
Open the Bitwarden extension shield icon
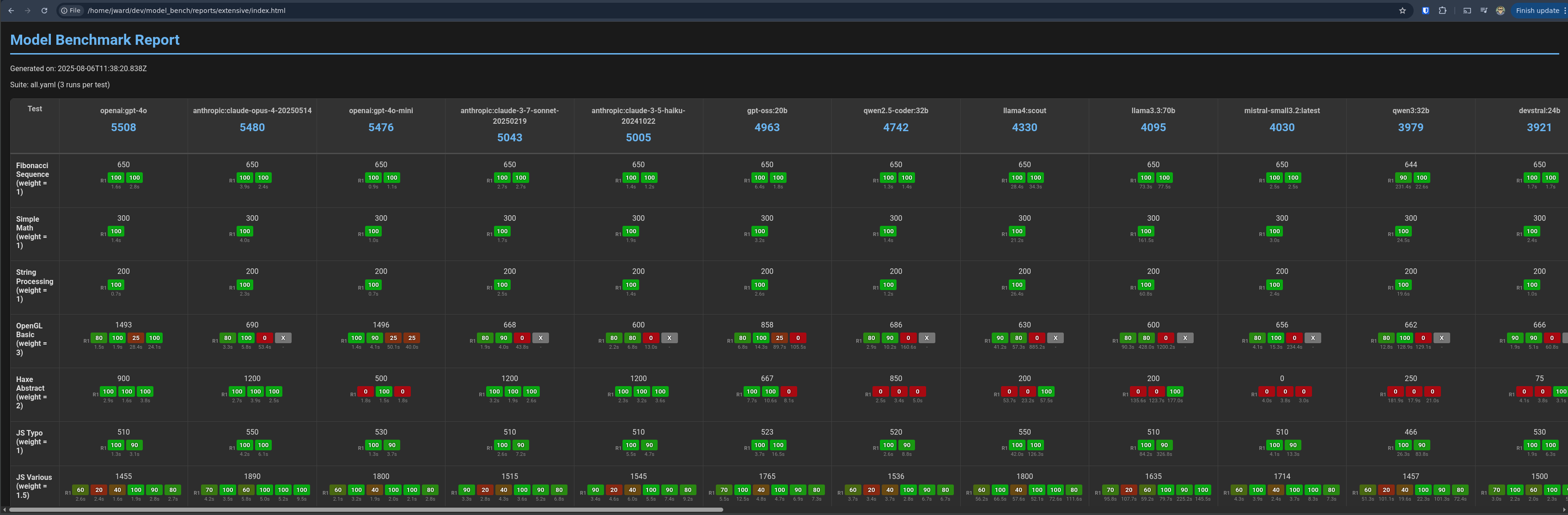(1426, 10)
